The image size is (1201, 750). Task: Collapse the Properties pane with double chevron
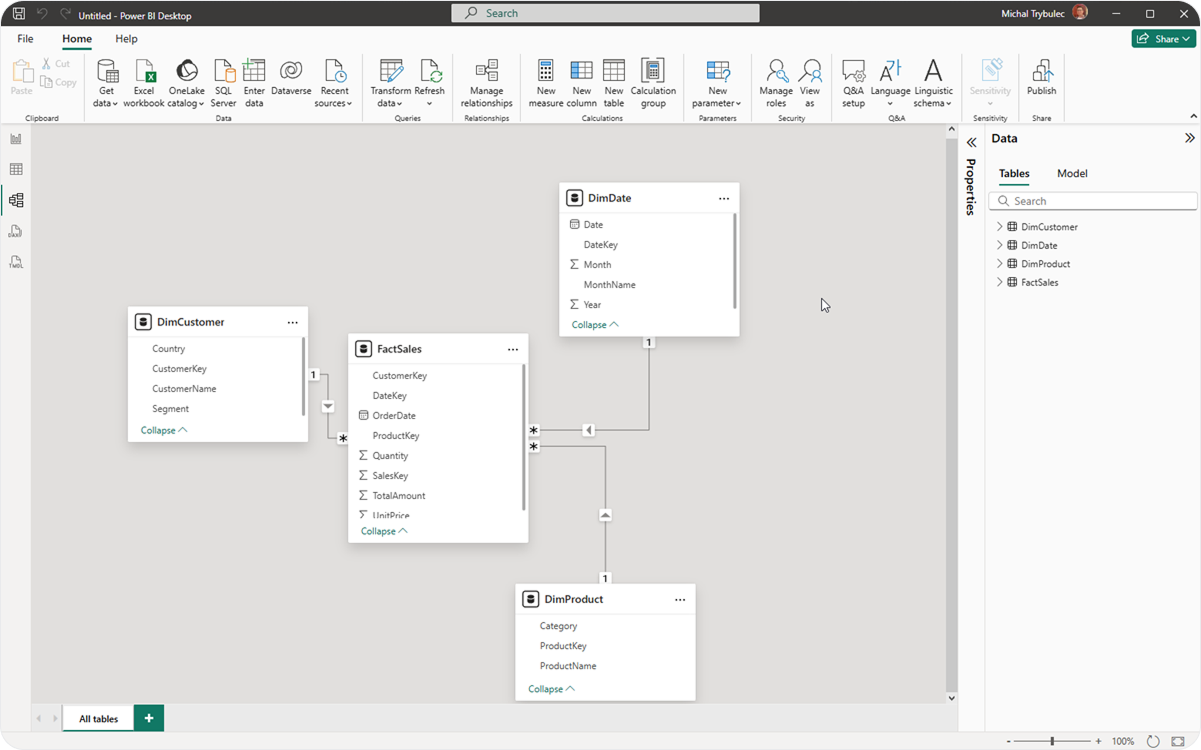(971, 142)
